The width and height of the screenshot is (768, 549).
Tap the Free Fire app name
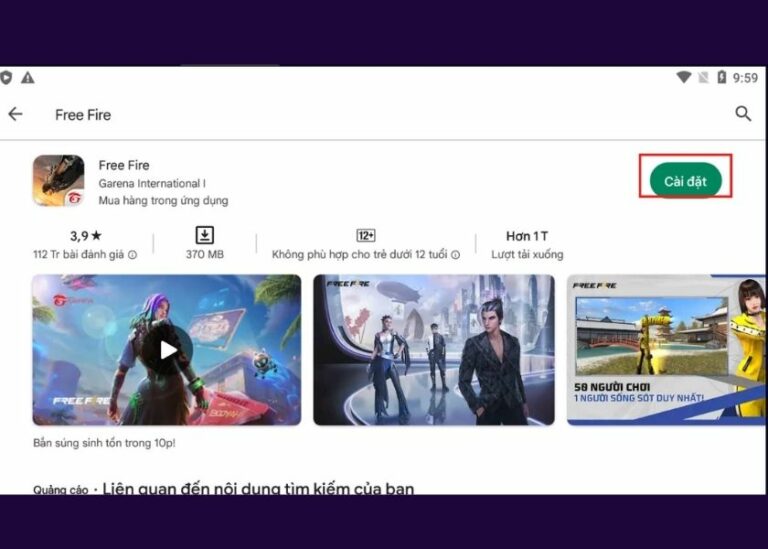click(x=124, y=165)
